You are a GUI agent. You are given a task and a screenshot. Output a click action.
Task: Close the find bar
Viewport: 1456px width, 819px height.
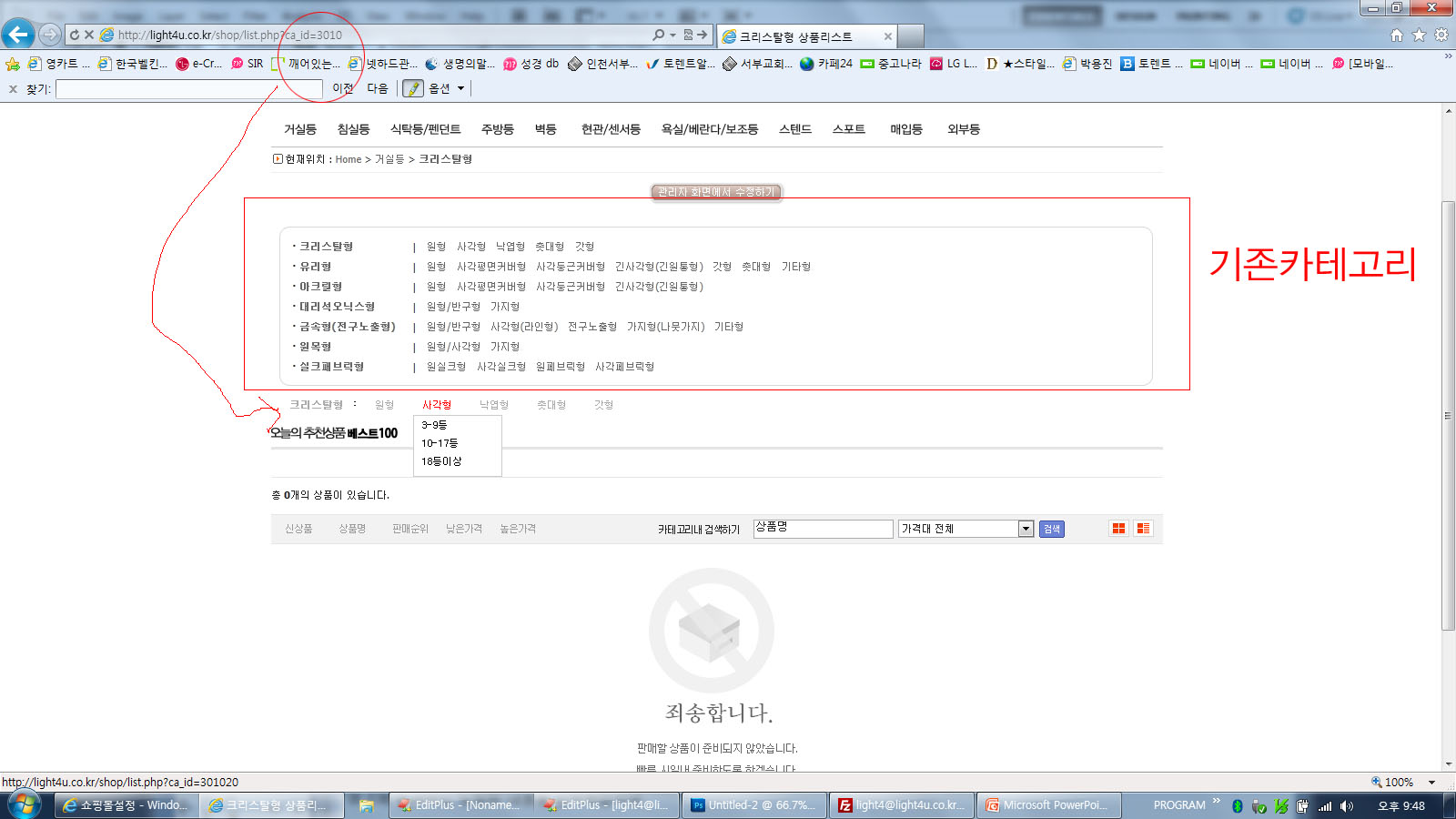[13, 89]
